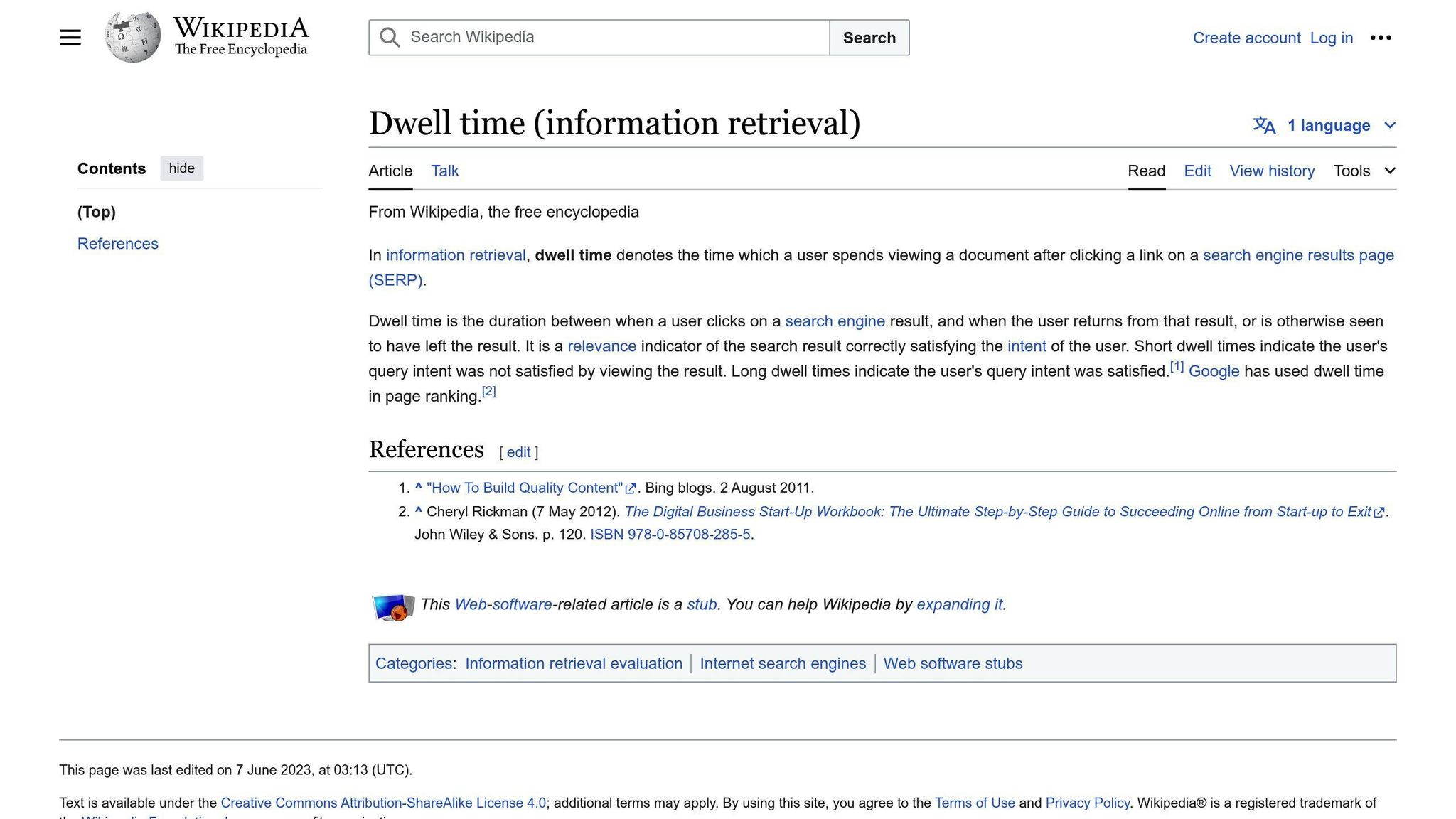Click the Wikipedia globe logo

click(132, 38)
